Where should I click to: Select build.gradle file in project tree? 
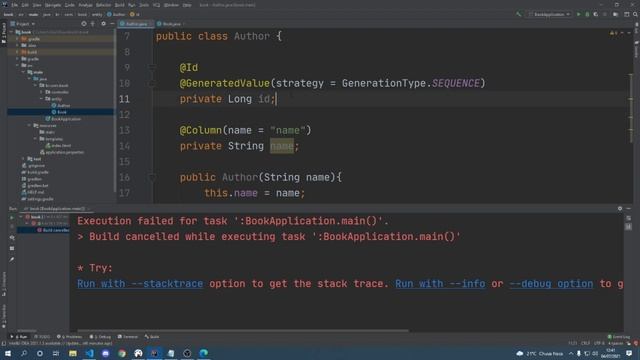click(35, 172)
